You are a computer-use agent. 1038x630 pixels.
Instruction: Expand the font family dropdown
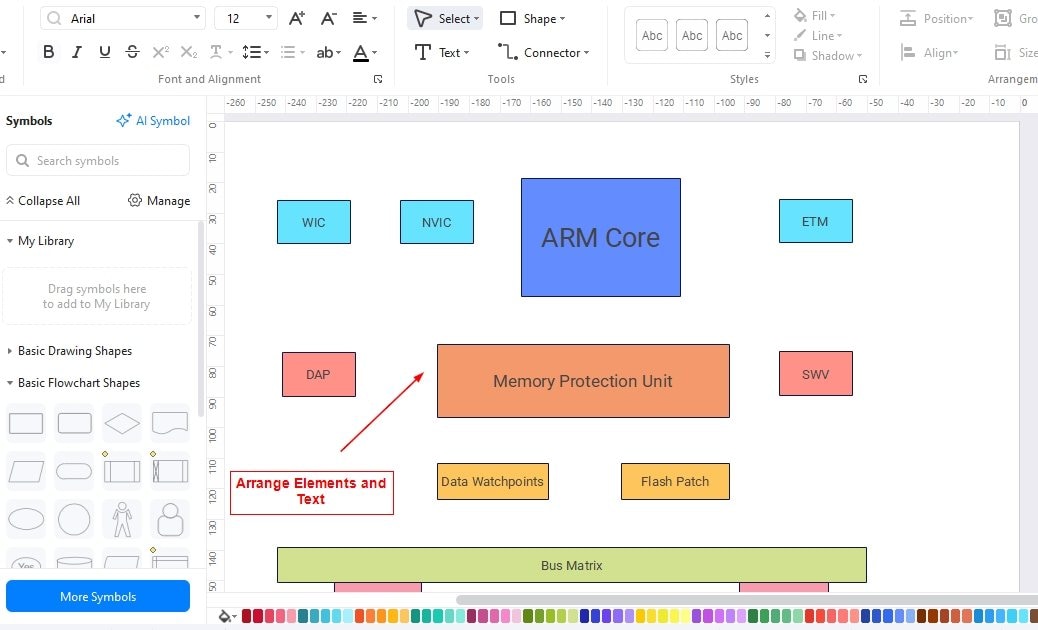coord(196,17)
